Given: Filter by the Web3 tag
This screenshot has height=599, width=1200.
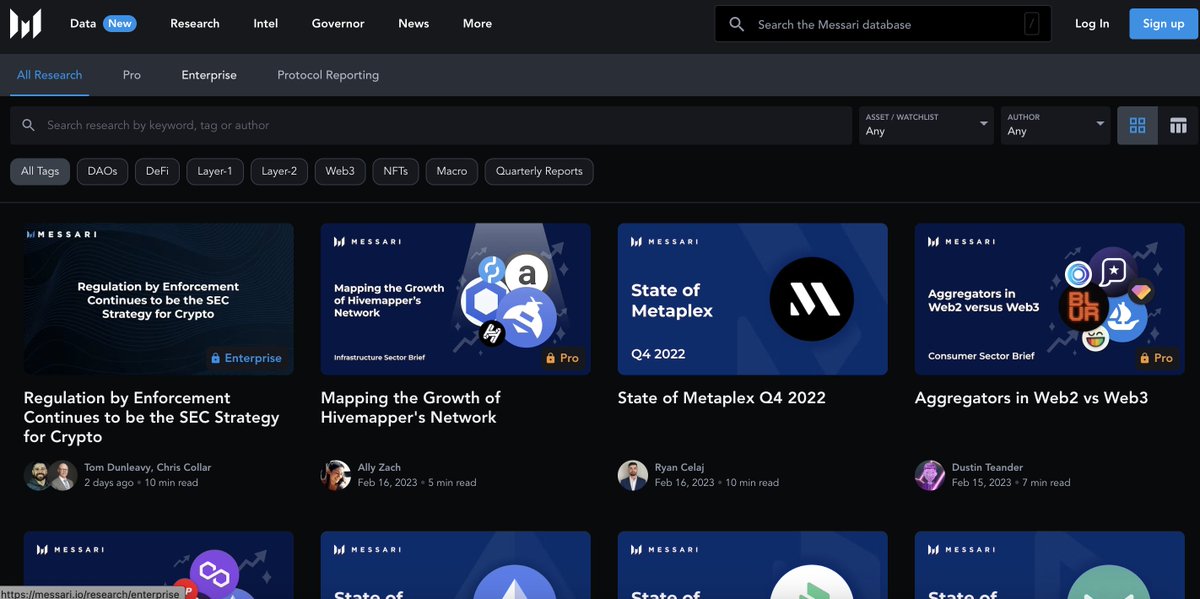Looking at the screenshot, I should 340,171.
